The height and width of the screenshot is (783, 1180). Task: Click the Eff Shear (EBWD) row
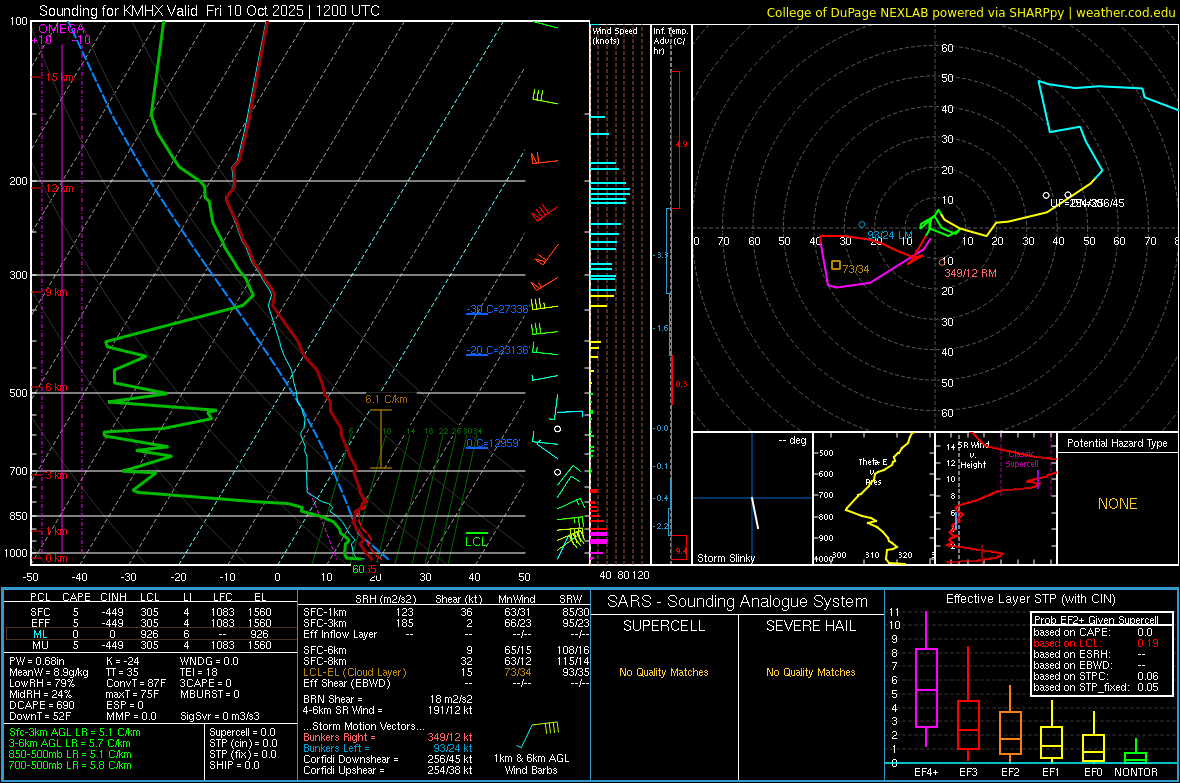click(x=446, y=683)
